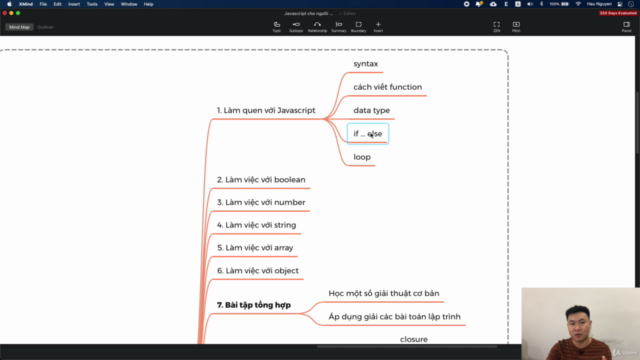
Task: Select the Relationship tool
Action: coord(317,27)
